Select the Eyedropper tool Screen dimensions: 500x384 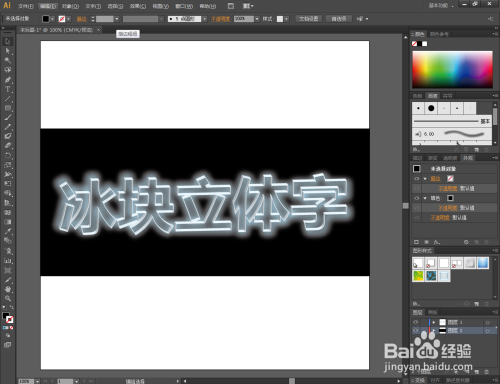8,231
